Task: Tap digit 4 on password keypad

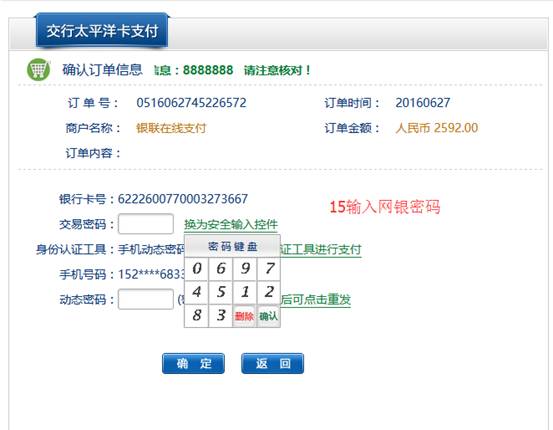Action: pos(197,292)
